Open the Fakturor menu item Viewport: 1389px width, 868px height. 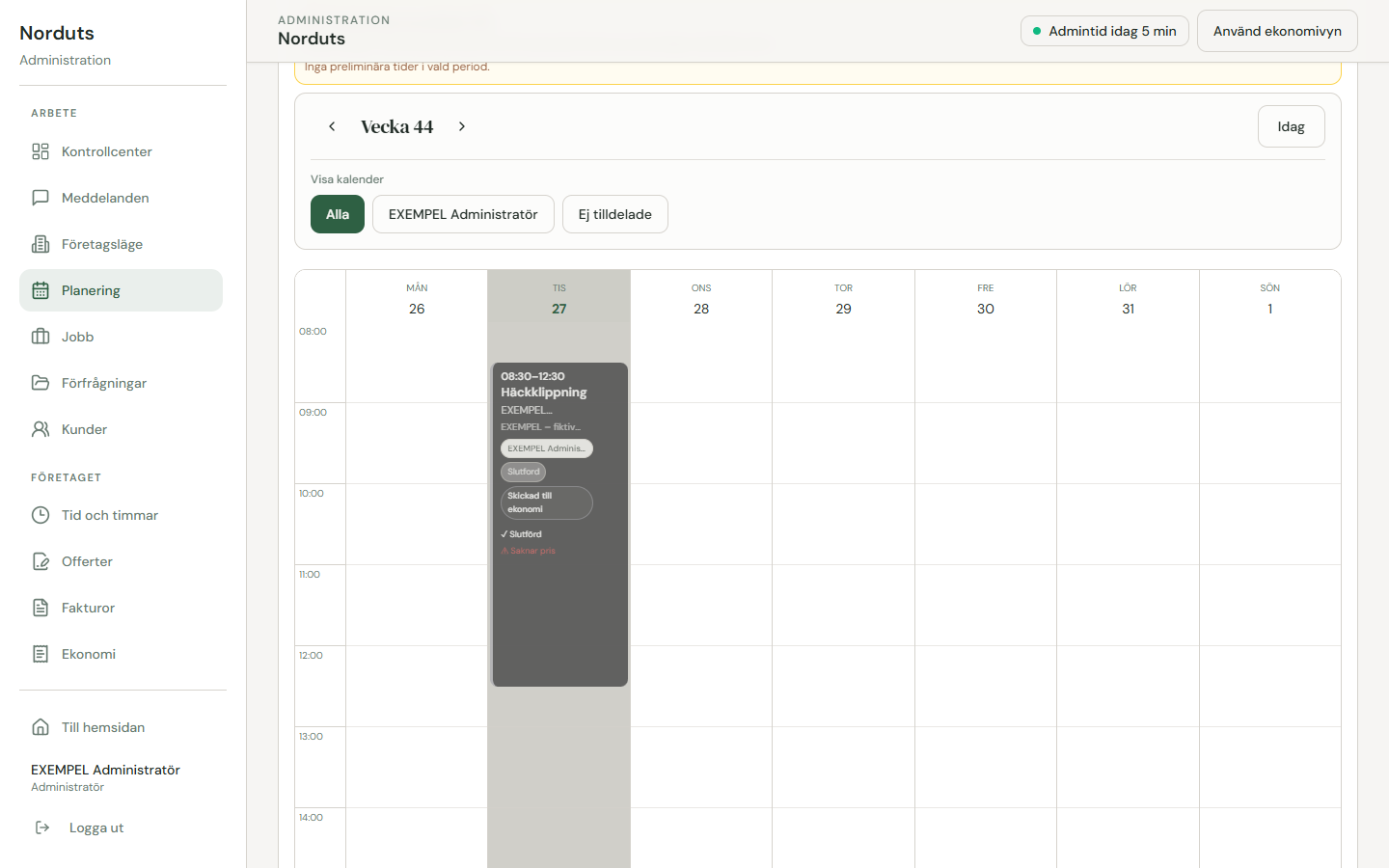[x=121, y=608]
